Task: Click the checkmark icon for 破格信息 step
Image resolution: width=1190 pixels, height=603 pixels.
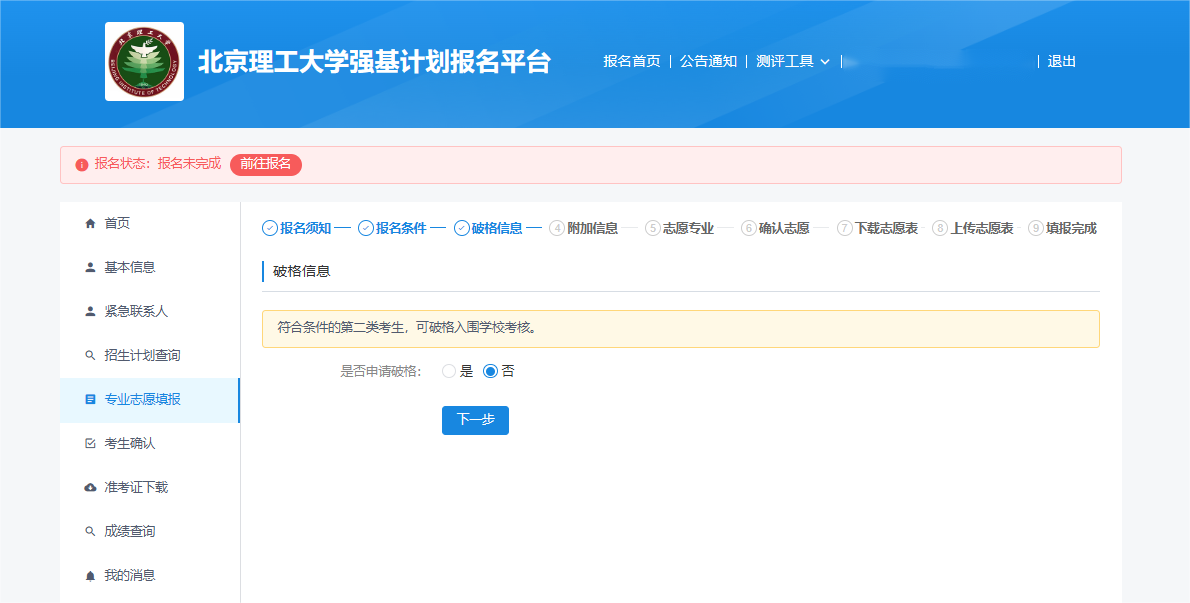Action: pos(461,228)
